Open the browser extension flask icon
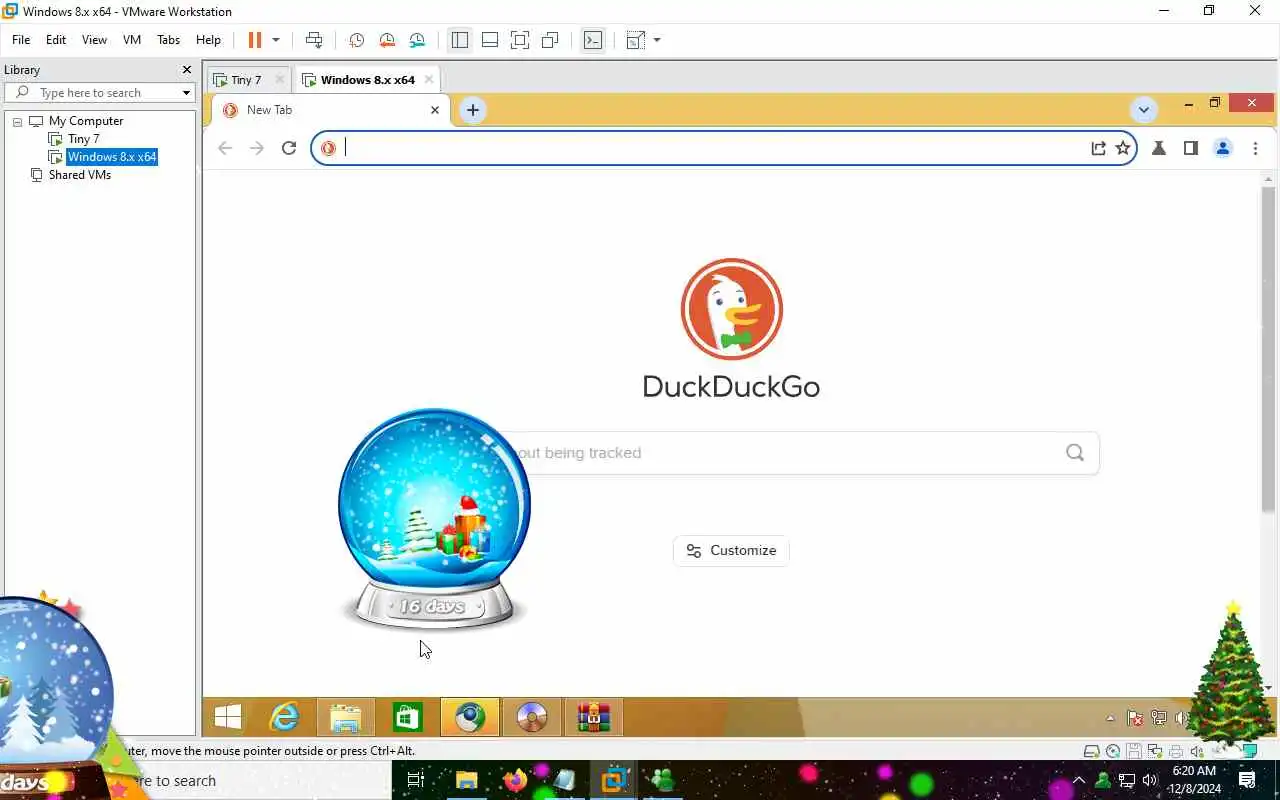 point(1159,148)
